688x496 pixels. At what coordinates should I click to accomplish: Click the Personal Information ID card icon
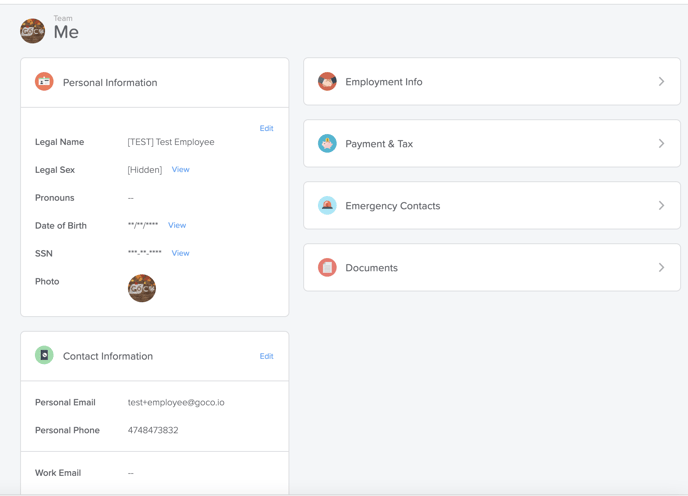tap(44, 82)
